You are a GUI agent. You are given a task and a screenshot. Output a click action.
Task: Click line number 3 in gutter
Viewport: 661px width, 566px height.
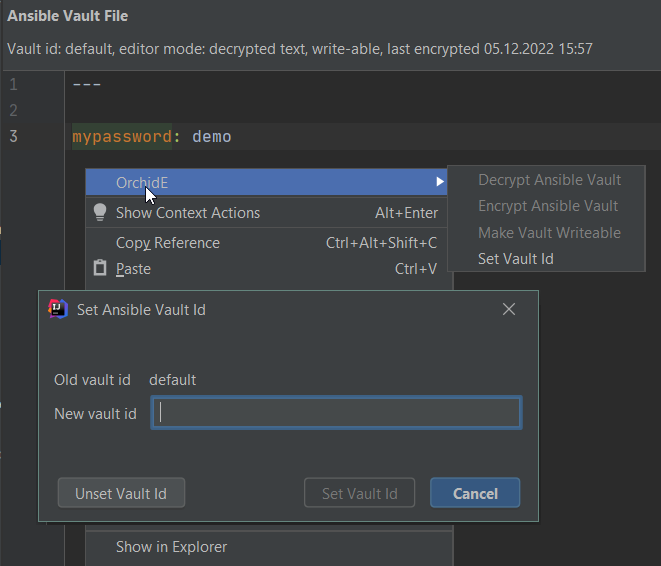point(13,137)
